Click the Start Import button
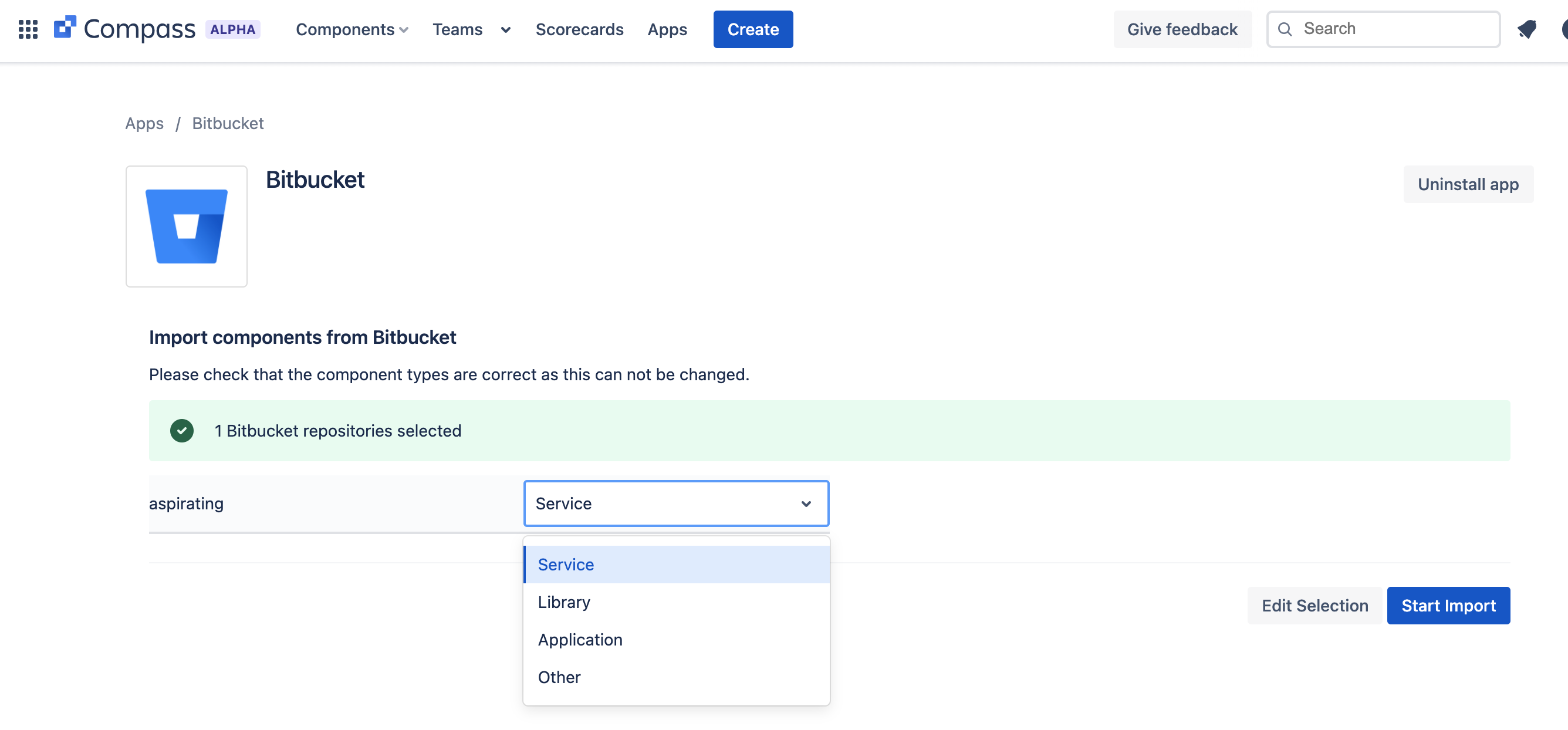Image resolution: width=1568 pixels, height=730 pixels. [1448, 606]
